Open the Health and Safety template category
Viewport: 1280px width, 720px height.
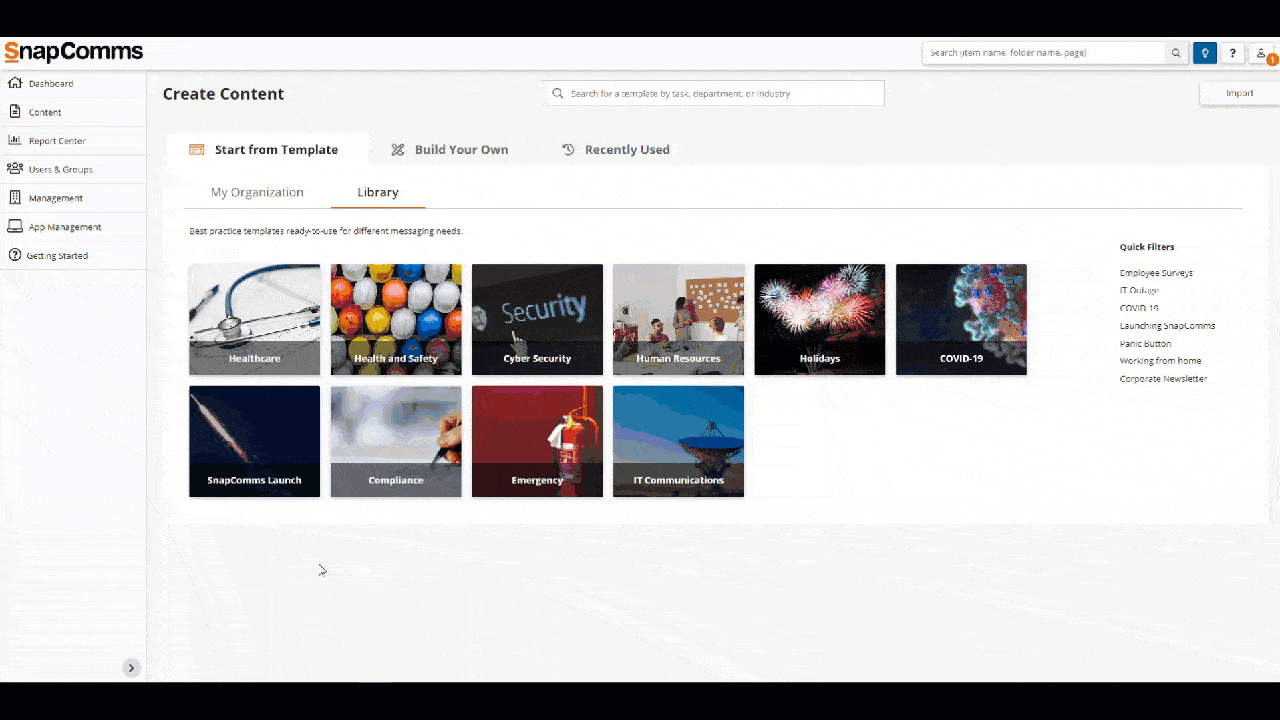pos(396,320)
